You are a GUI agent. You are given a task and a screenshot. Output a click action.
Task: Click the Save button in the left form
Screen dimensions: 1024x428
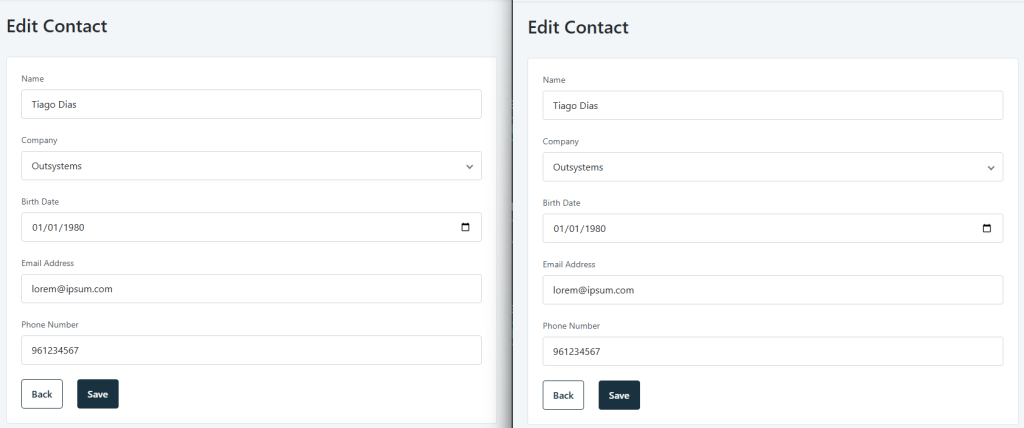click(98, 394)
